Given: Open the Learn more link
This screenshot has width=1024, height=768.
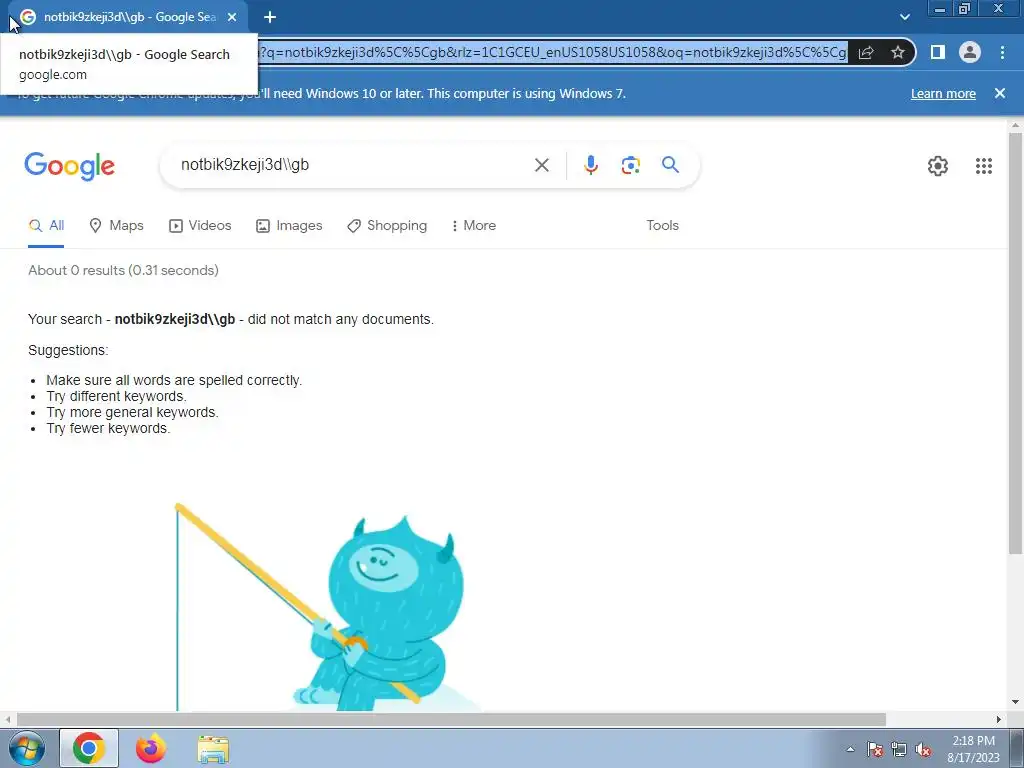Looking at the screenshot, I should pos(943,93).
